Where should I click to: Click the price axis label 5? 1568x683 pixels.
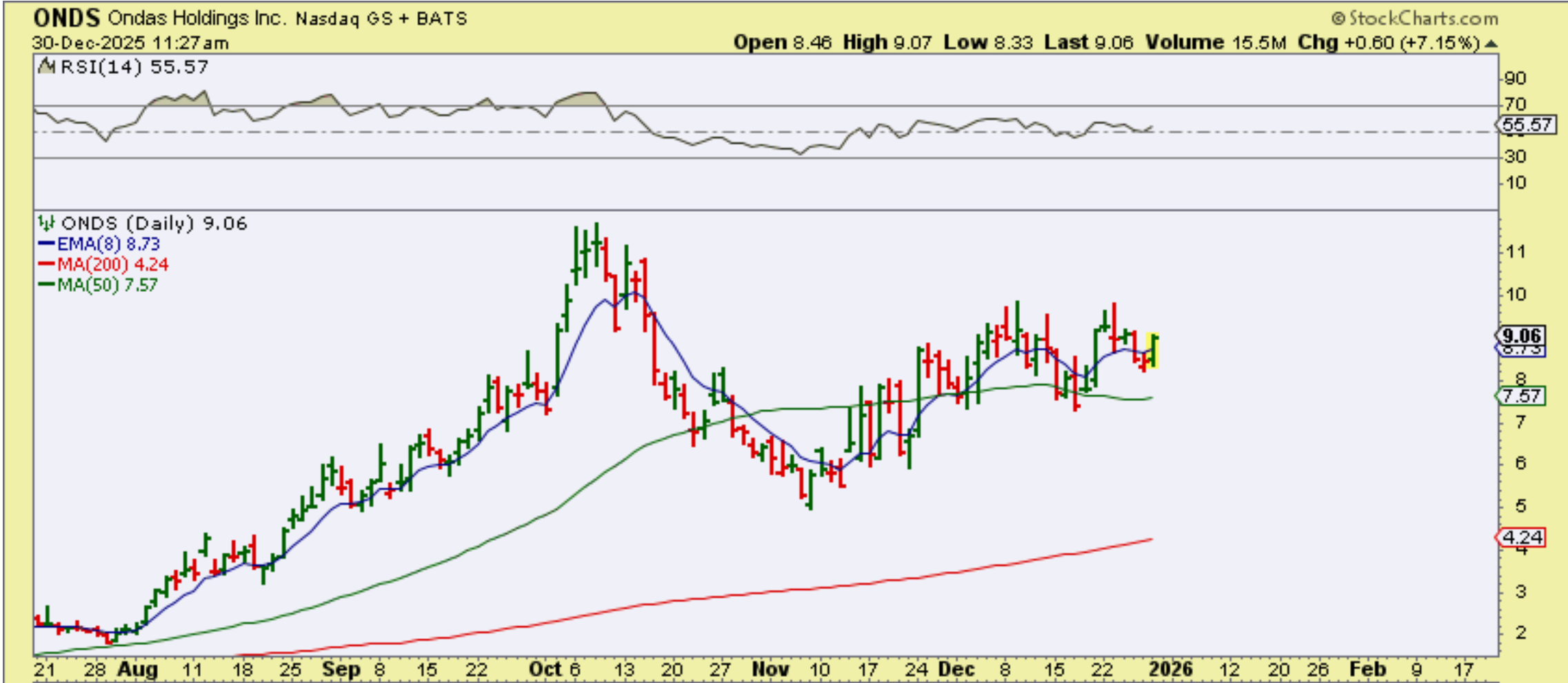click(1520, 506)
